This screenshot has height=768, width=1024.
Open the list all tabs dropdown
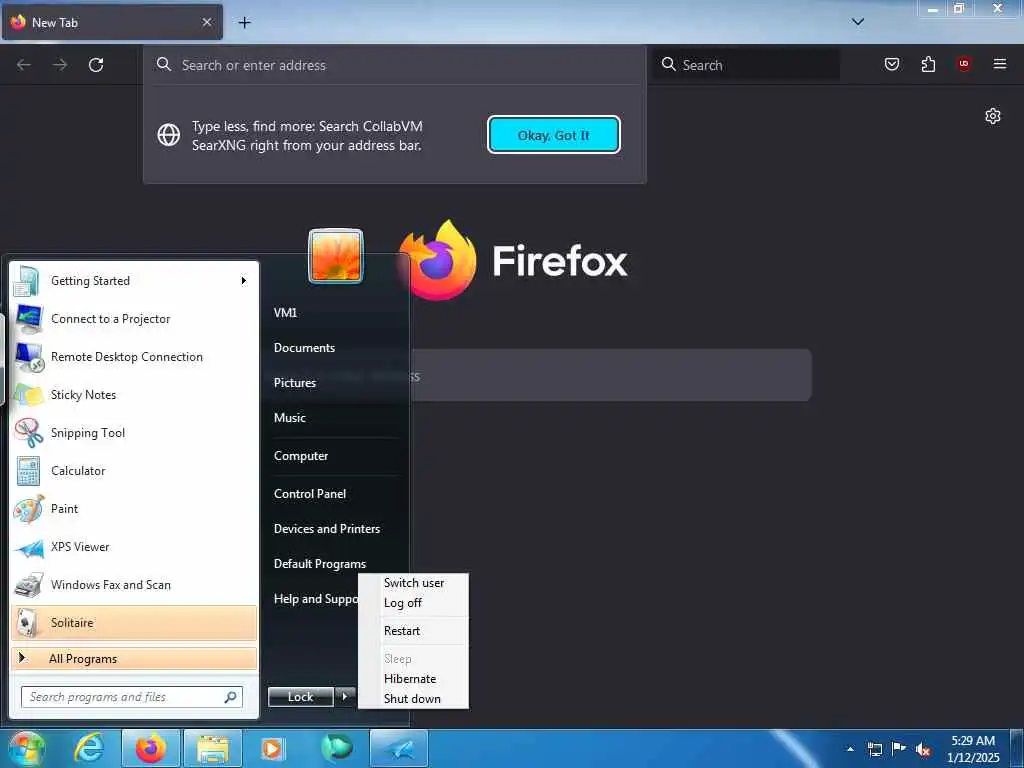pos(858,22)
